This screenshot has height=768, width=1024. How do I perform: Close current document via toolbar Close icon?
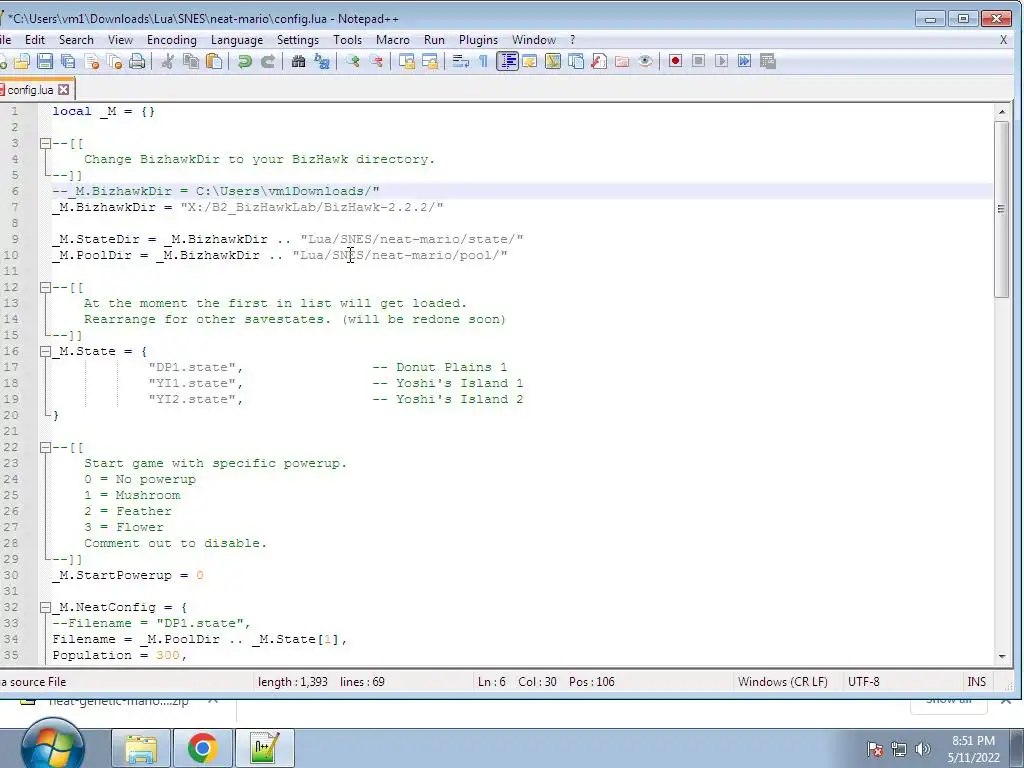[x=92, y=61]
